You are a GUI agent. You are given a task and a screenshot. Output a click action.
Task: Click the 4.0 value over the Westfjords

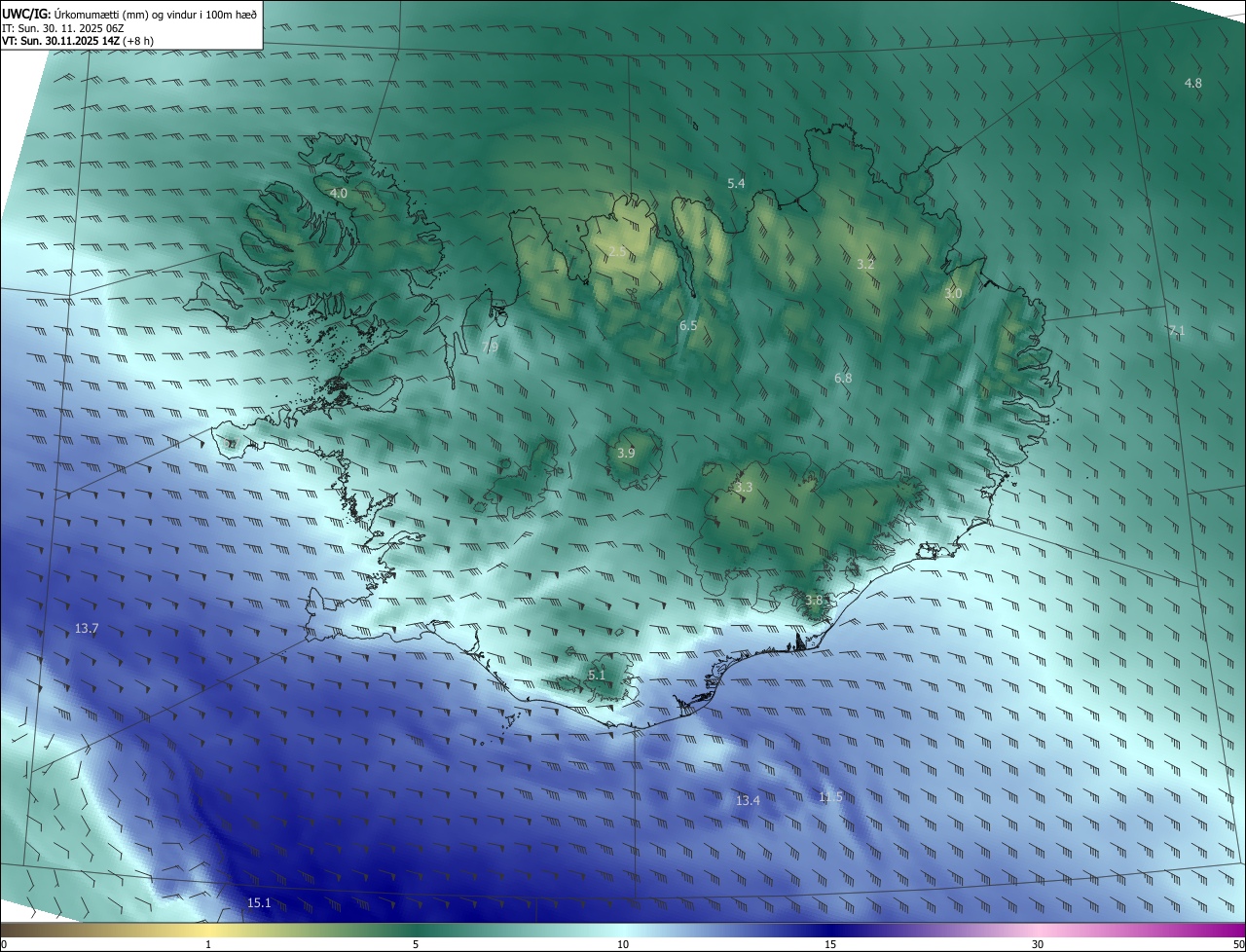pos(338,194)
